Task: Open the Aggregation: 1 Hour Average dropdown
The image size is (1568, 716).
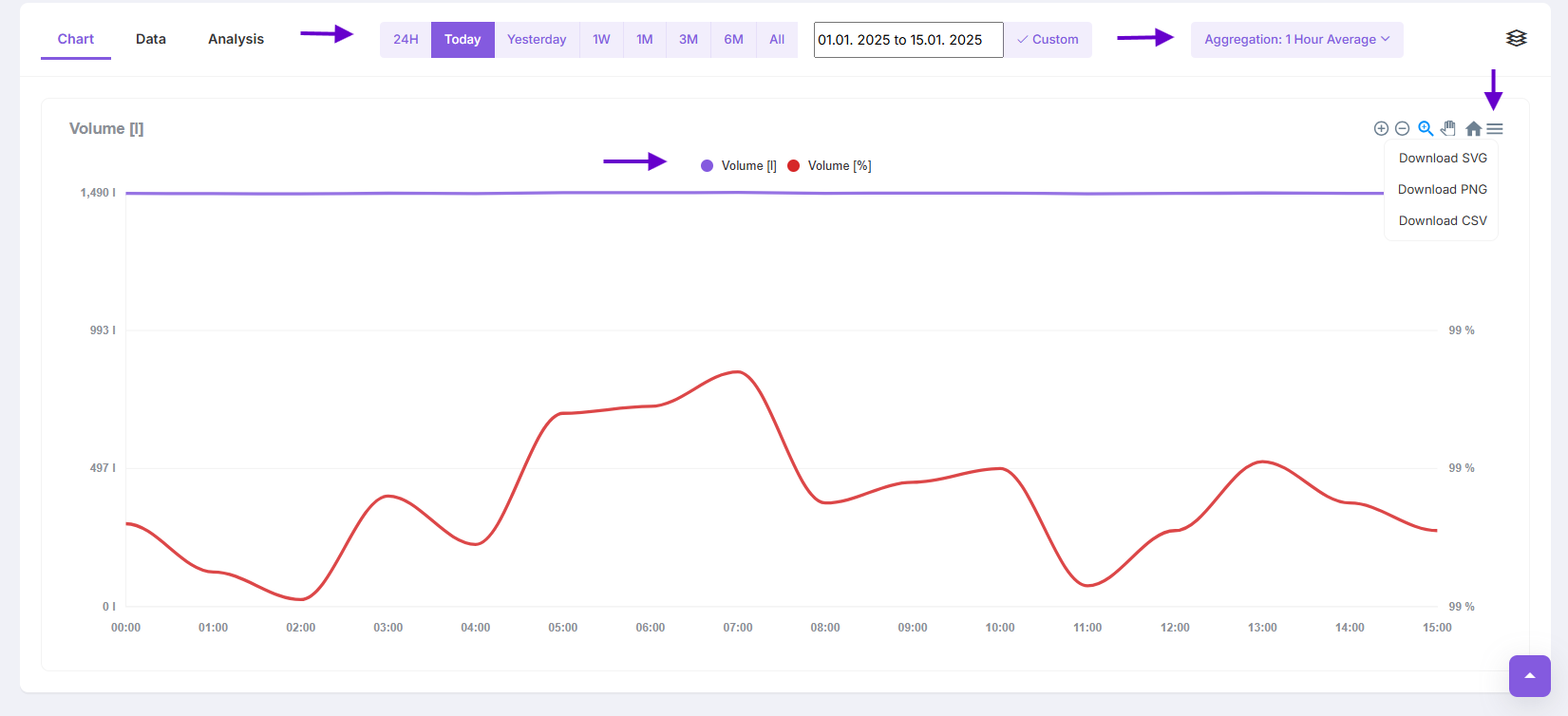Action: [x=1297, y=39]
